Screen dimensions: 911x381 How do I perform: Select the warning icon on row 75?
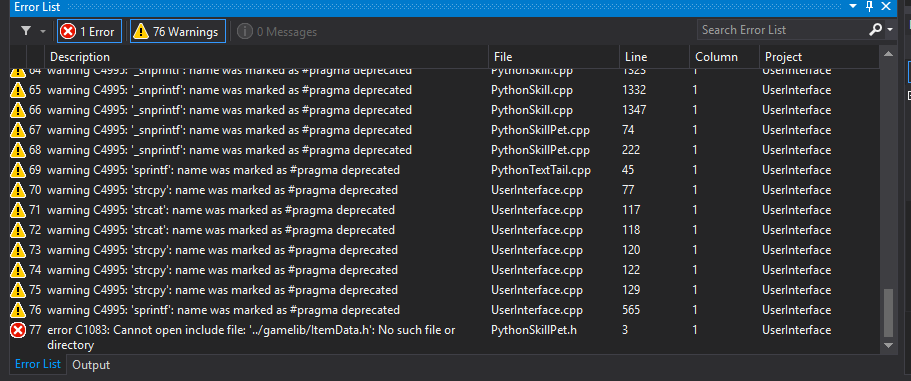(18, 290)
